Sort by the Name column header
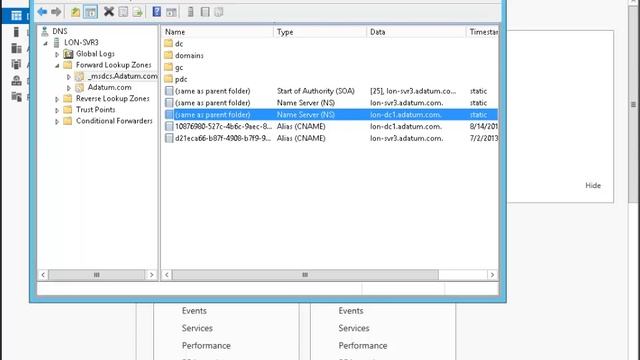640x360 pixels. click(218, 32)
